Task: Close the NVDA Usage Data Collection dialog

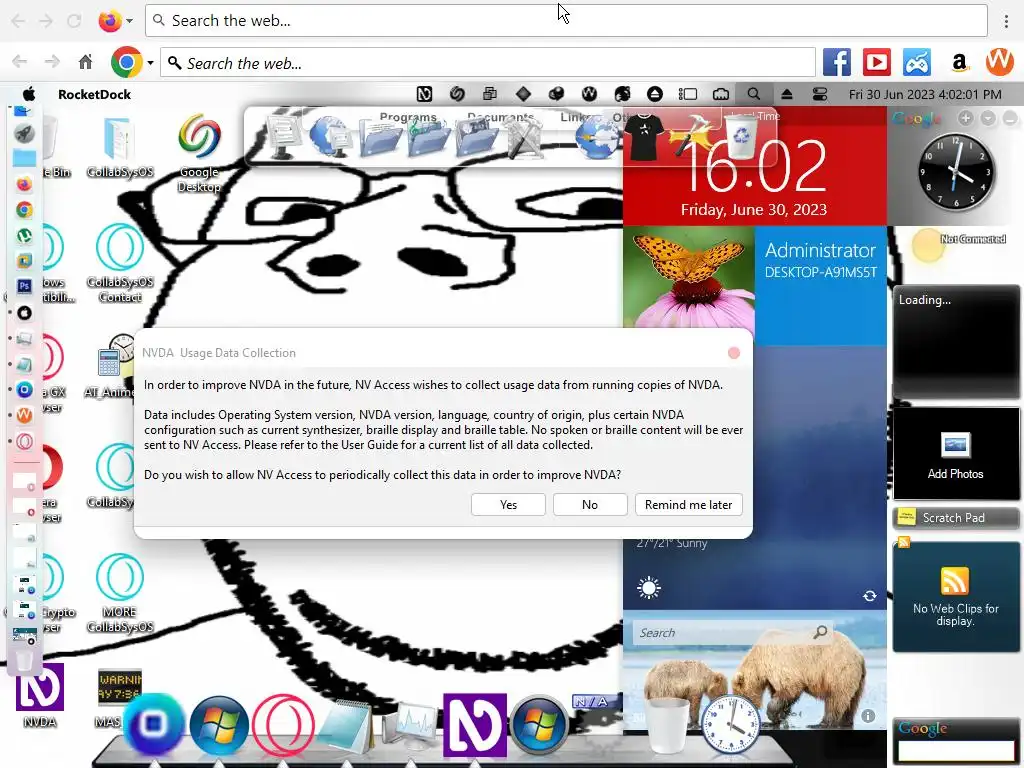Action: point(734,353)
